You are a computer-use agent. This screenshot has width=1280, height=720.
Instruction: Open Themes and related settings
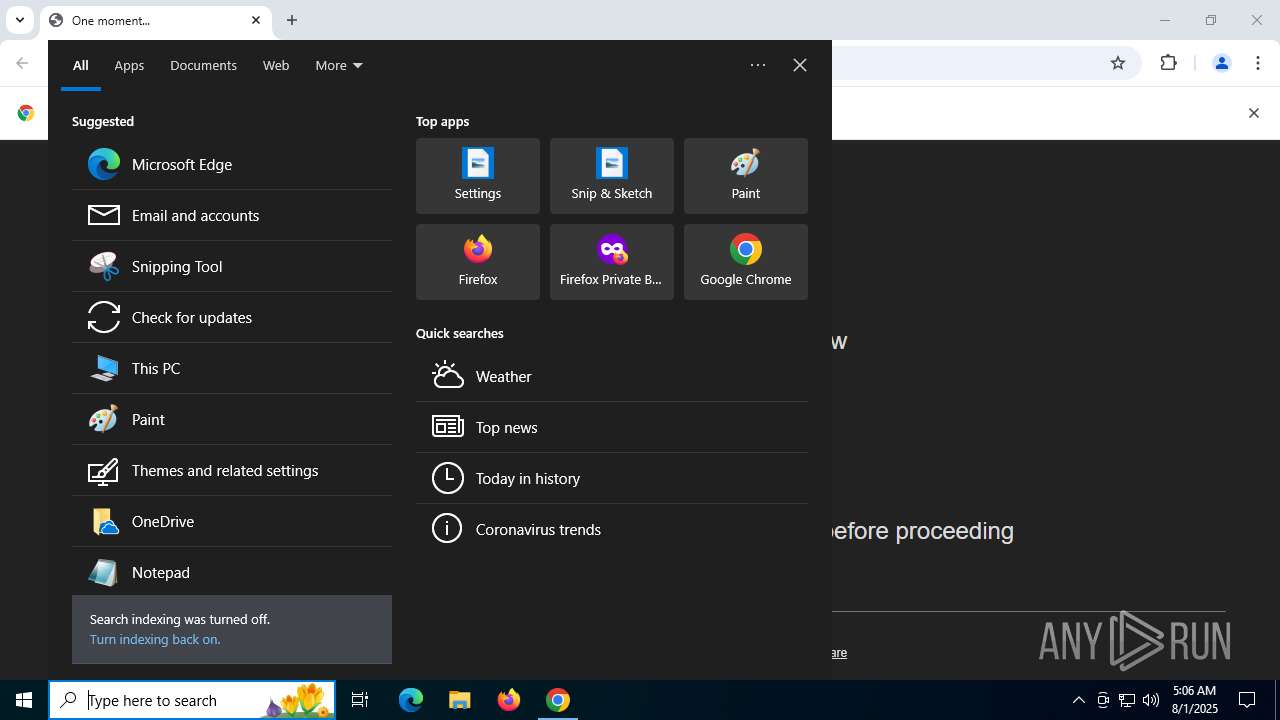pyautogui.click(x=232, y=470)
